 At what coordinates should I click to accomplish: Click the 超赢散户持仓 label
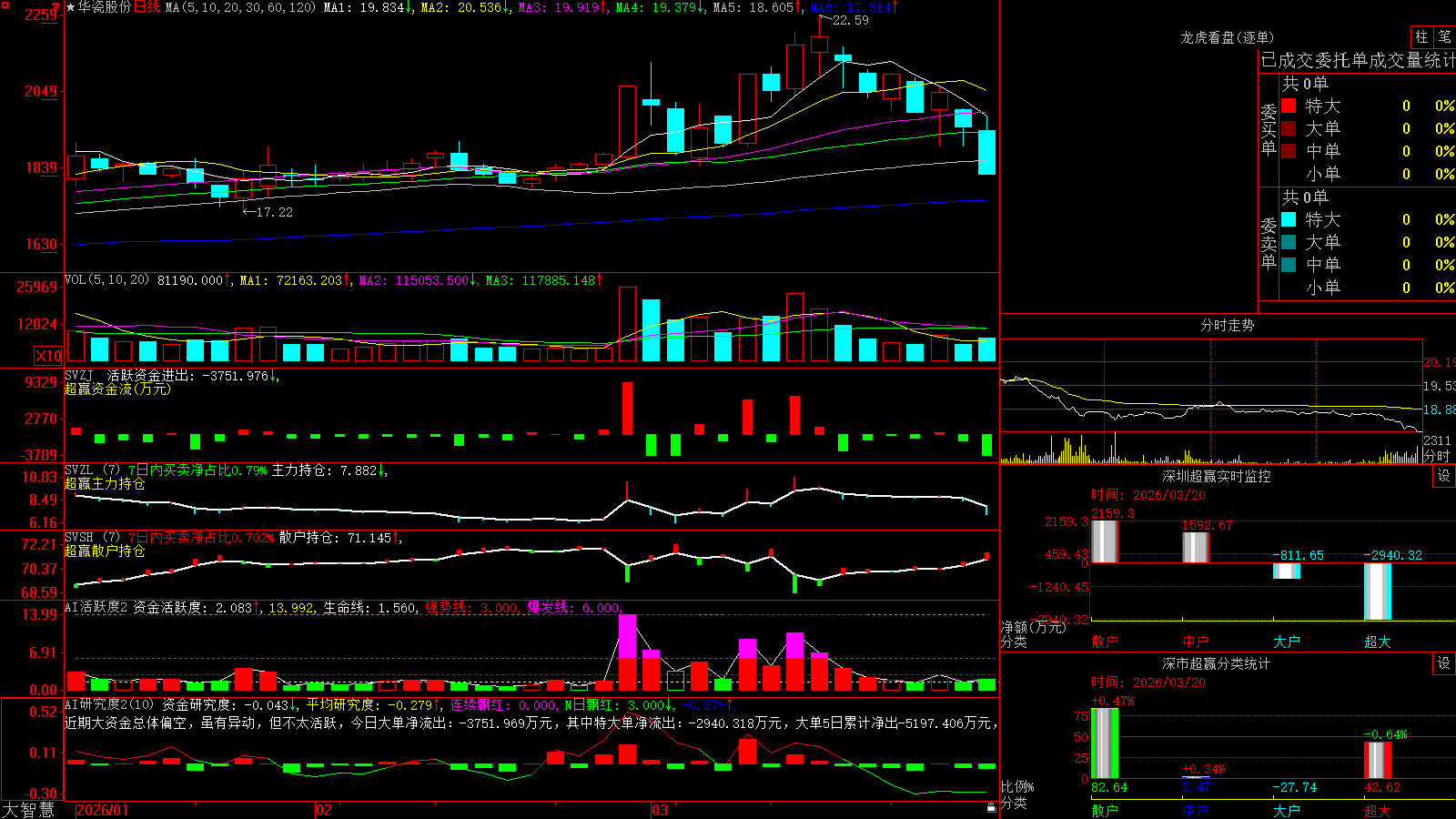tap(105, 551)
